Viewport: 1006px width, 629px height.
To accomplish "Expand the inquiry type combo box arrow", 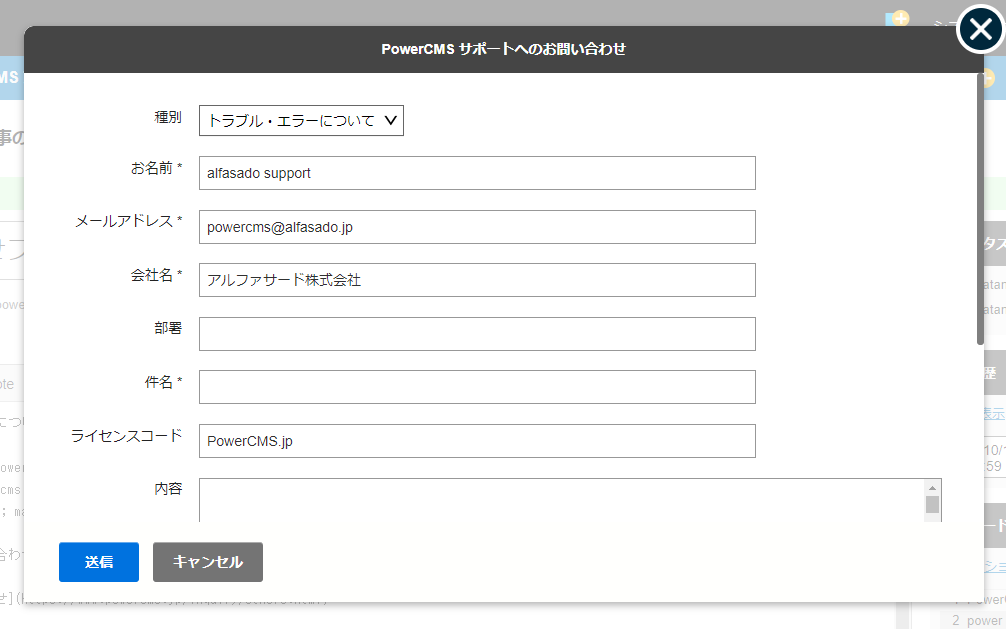I will point(391,120).
